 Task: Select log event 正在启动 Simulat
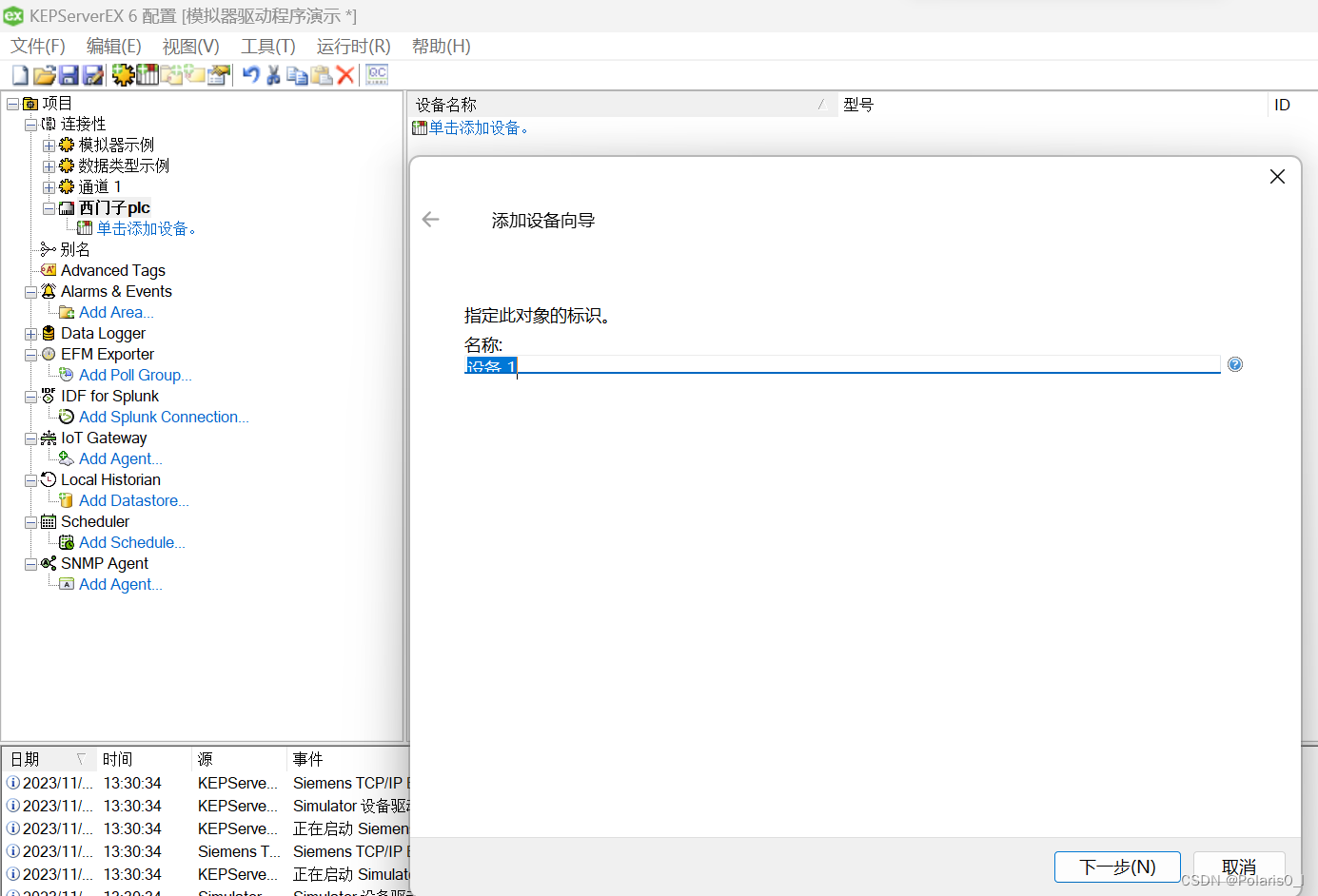351,874
